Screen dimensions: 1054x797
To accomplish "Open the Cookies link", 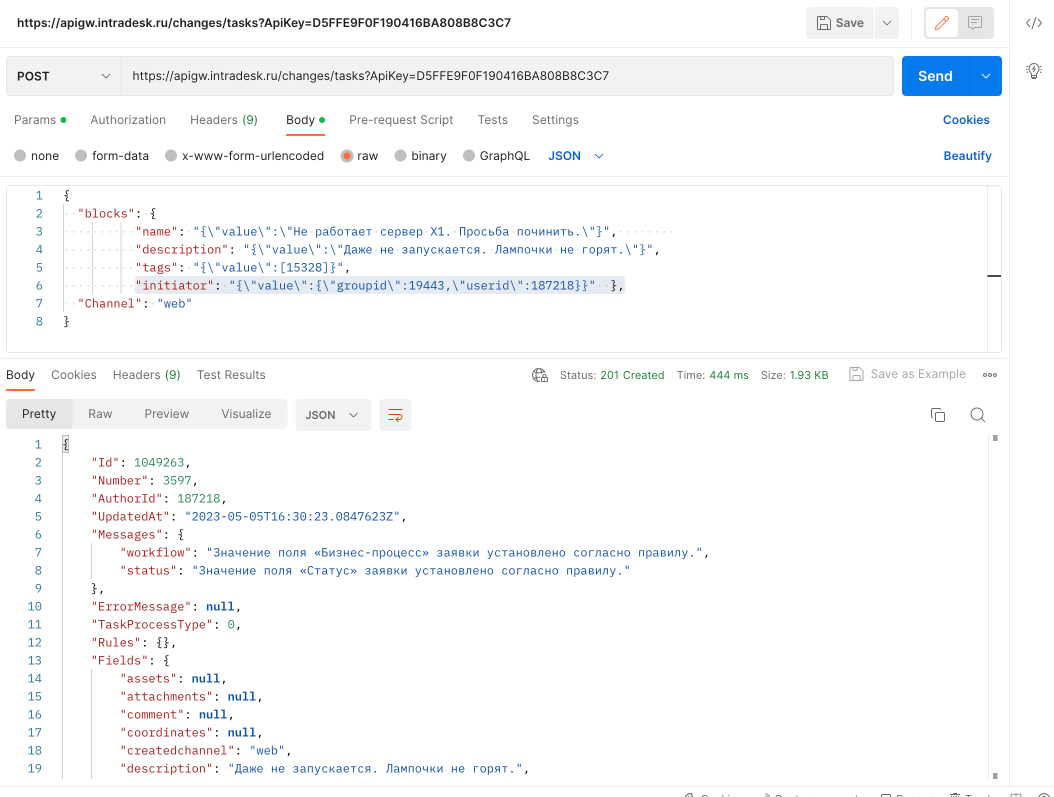I will [x=966, y=120].
